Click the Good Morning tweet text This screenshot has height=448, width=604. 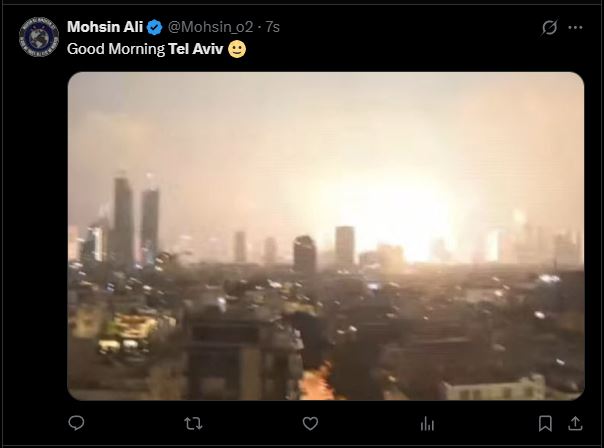point(116,49)
